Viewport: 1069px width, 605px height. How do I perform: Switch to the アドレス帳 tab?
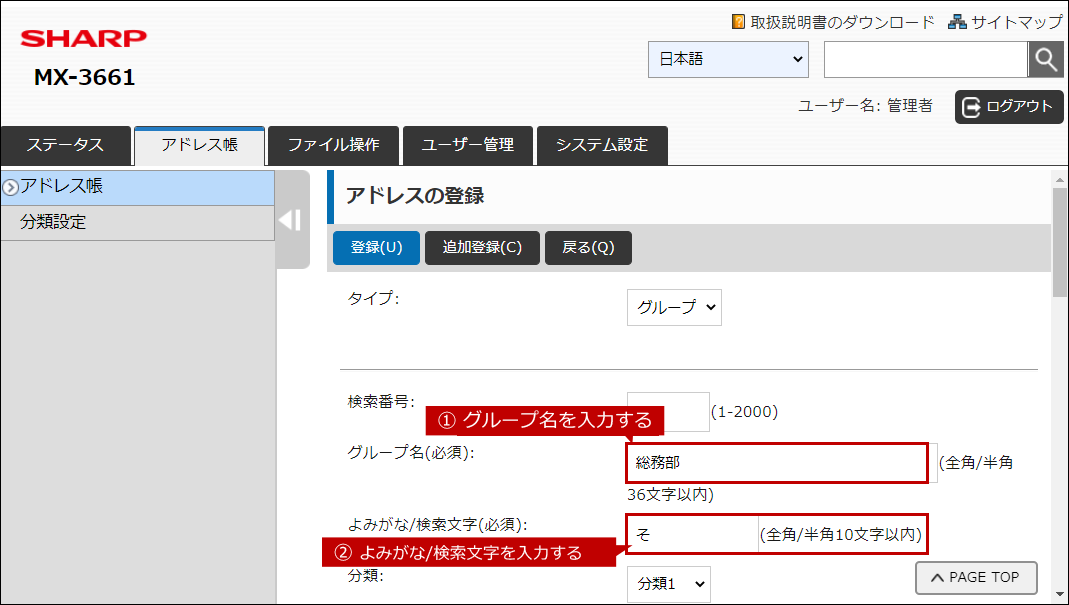click(200, 145)
